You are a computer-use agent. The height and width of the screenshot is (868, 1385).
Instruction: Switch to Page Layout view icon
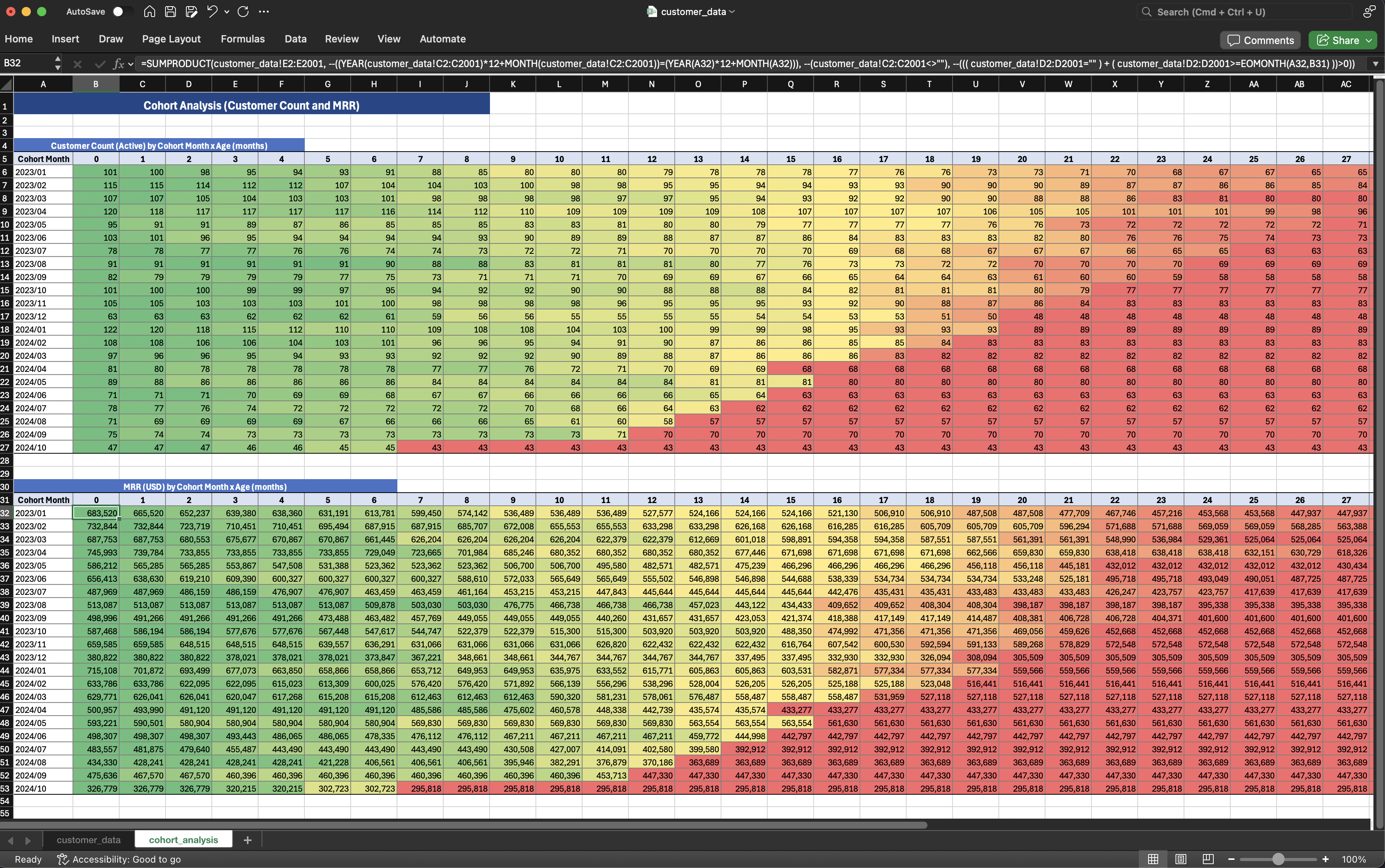1181,859
